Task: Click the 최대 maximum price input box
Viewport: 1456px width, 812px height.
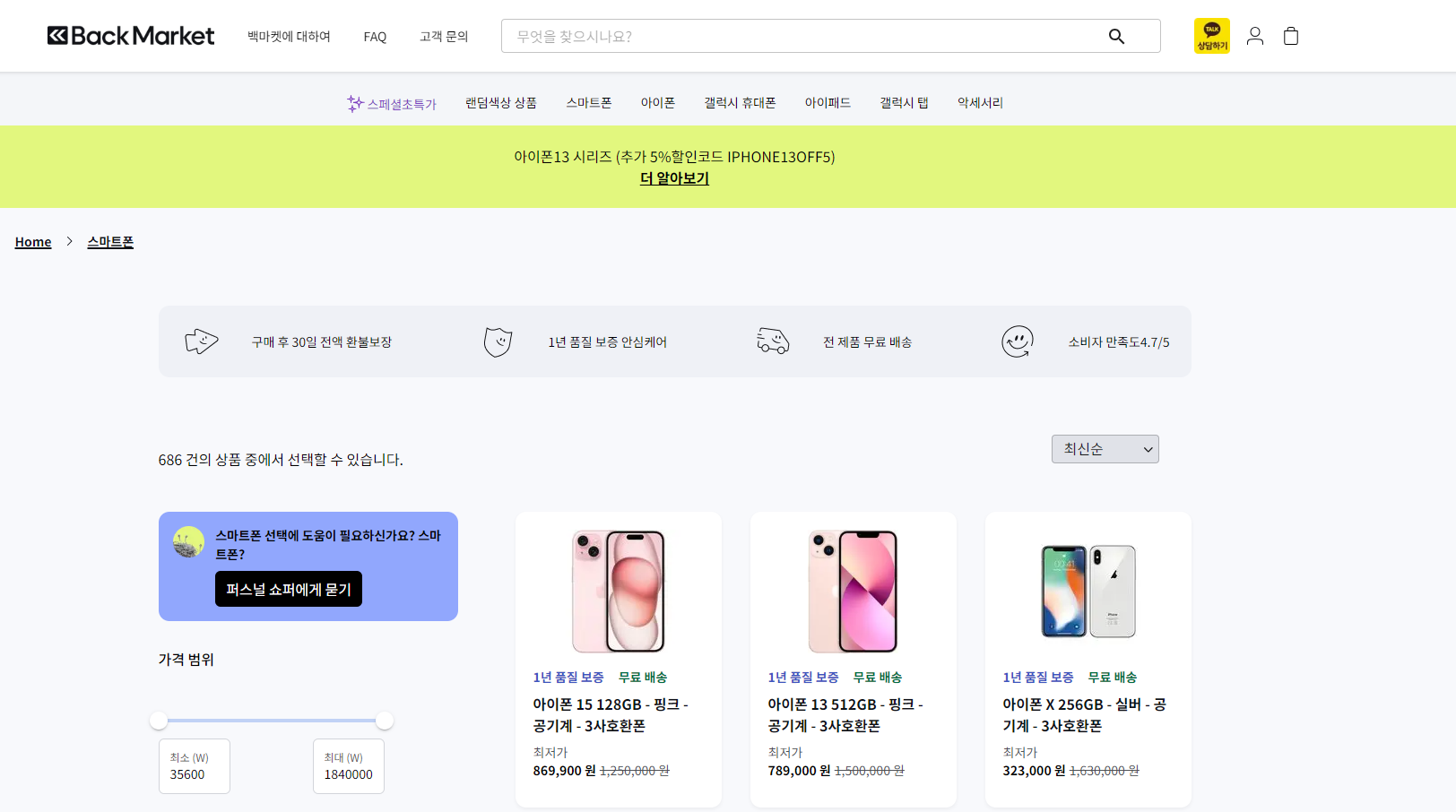Action: click(348, 766)
